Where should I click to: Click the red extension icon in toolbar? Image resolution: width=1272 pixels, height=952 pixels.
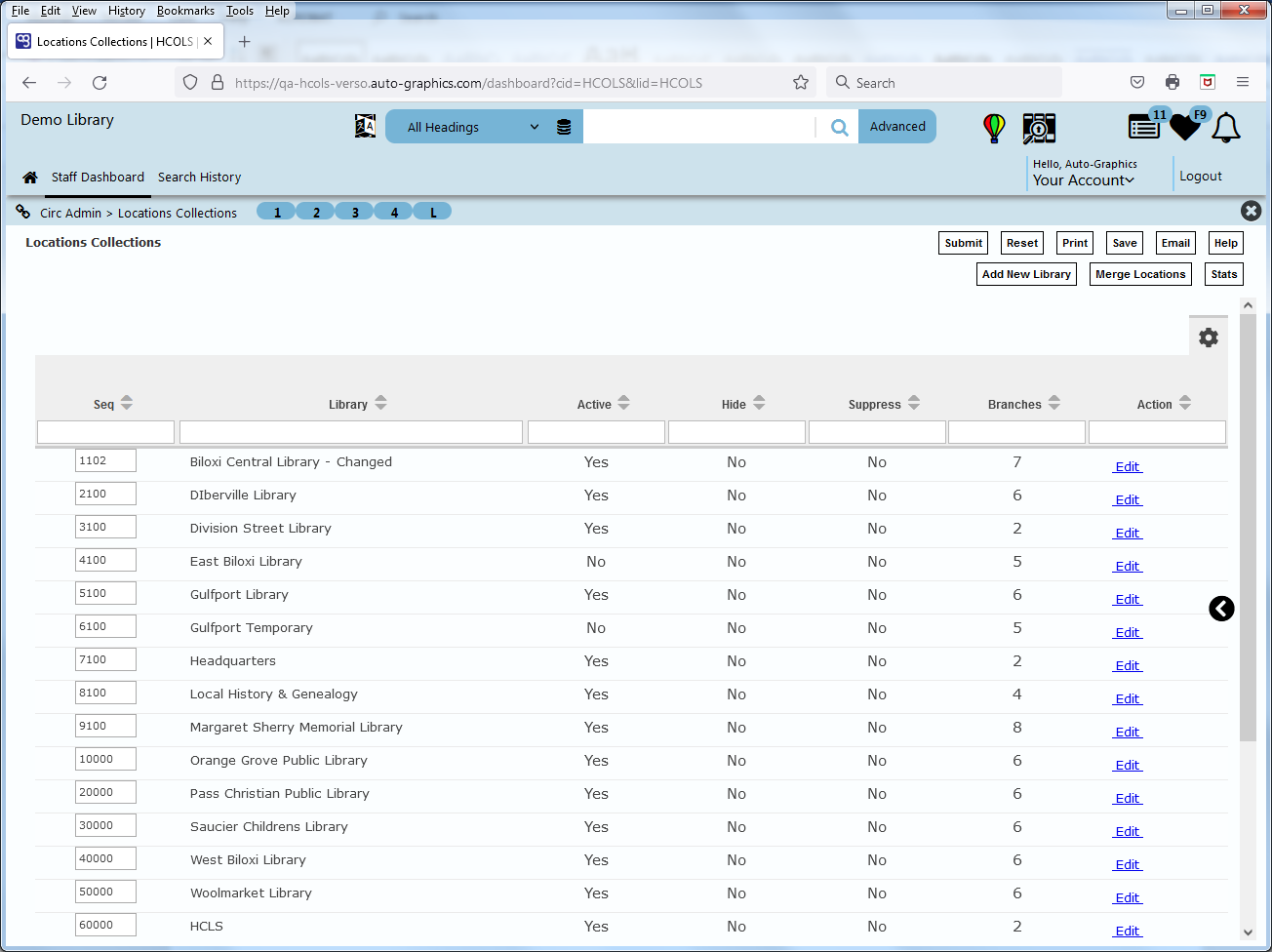[x=1208, y=83]
